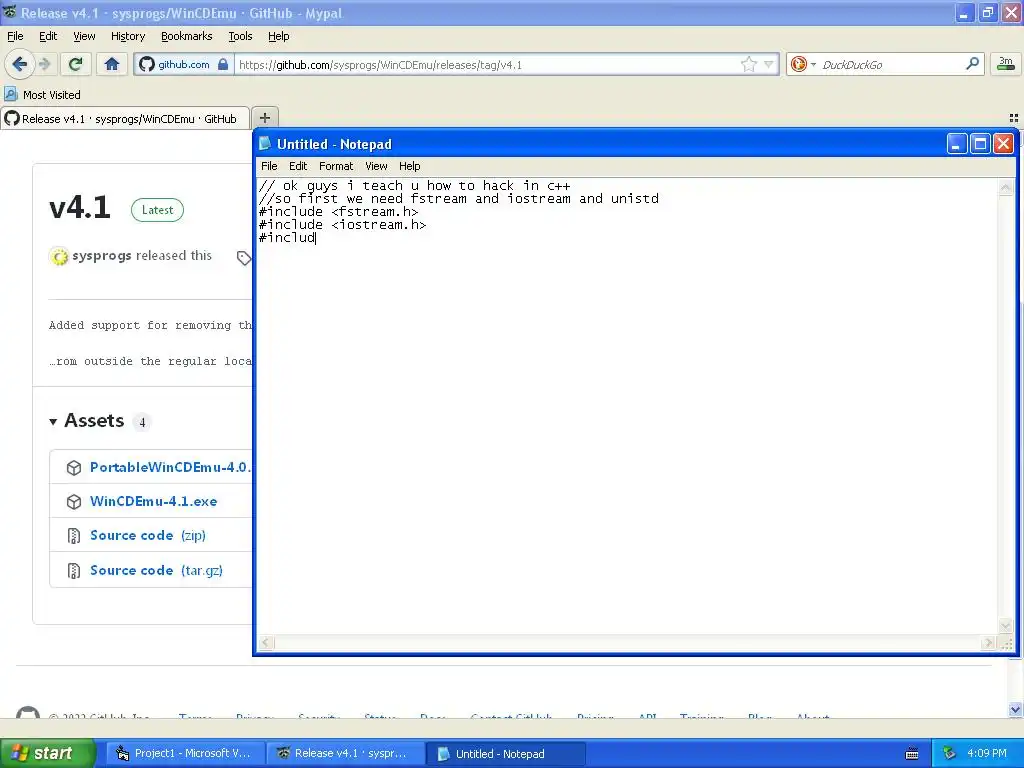Click Notepad horizontal scrollbar left arrow
1024x768 pixels.
pyautogui.click(x=265, y=643)
